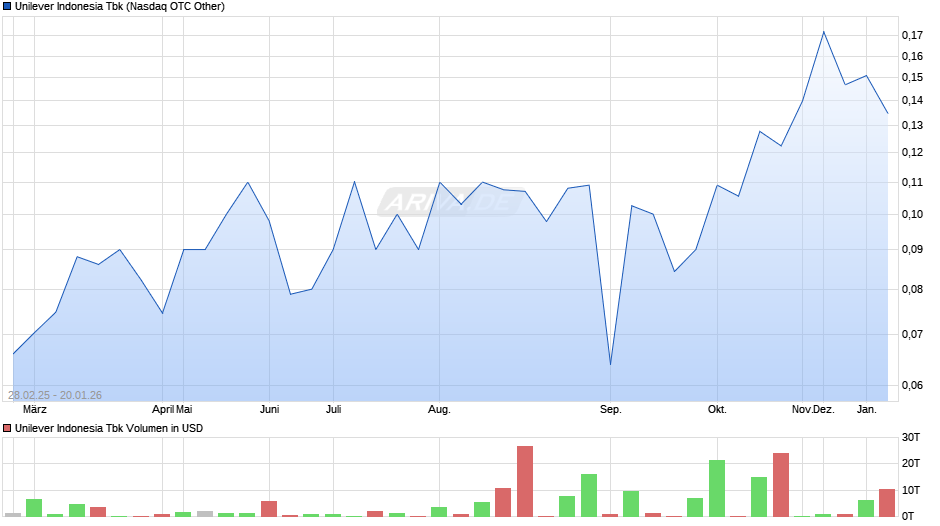Click the tall green volume bar at Okt. gridline
This screenshot has height=526, width=940.
tap(717, 489)
